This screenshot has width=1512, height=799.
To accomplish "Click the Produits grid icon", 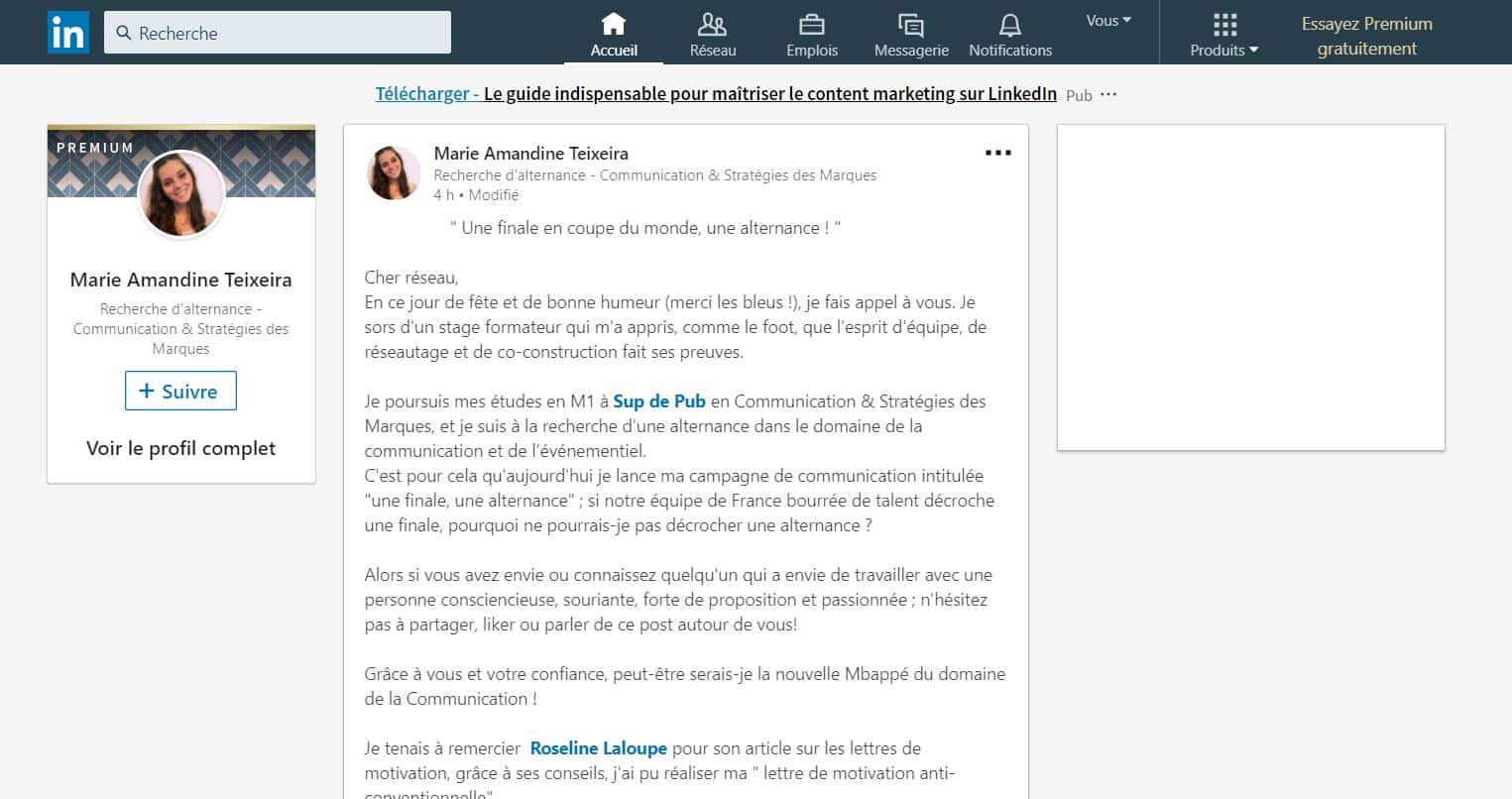I will click(x=1224, y=24).
